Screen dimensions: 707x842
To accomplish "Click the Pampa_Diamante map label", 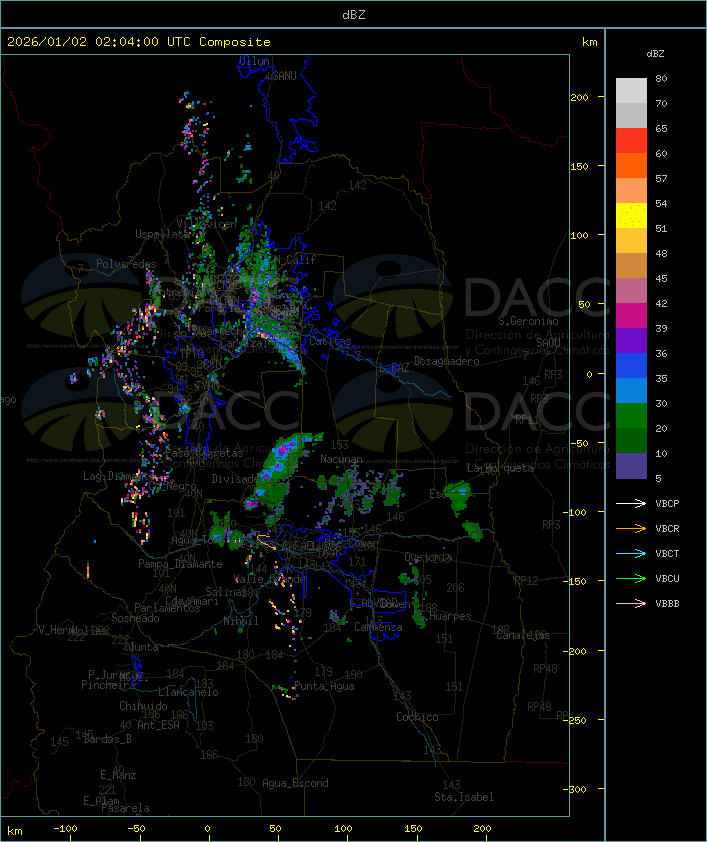I will (180, 564).
